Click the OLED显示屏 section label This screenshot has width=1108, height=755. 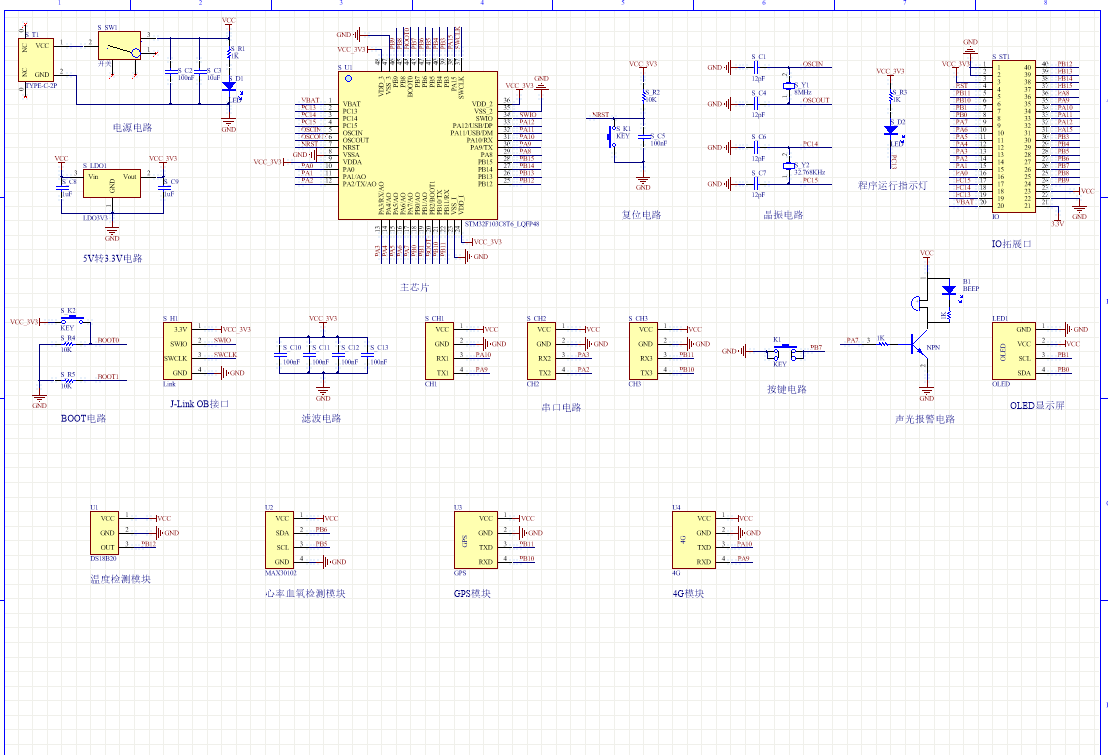pyautogui.click(x=1037, y=405)
